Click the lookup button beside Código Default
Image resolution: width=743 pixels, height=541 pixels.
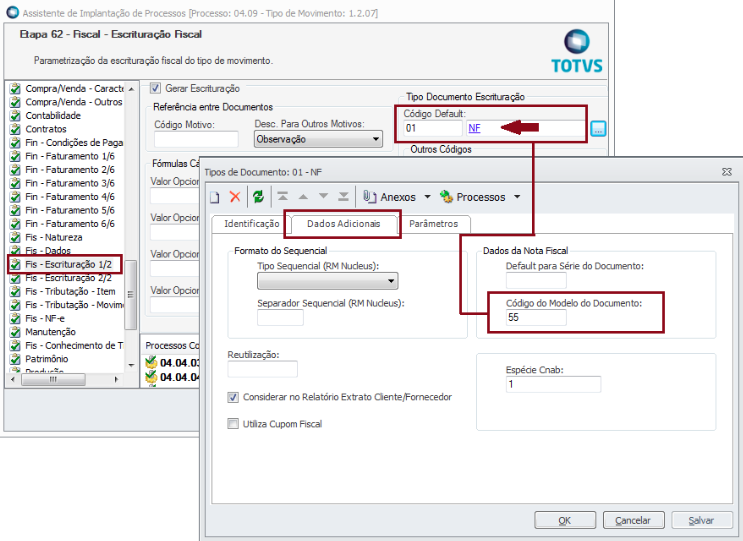[x=598, y=128]
